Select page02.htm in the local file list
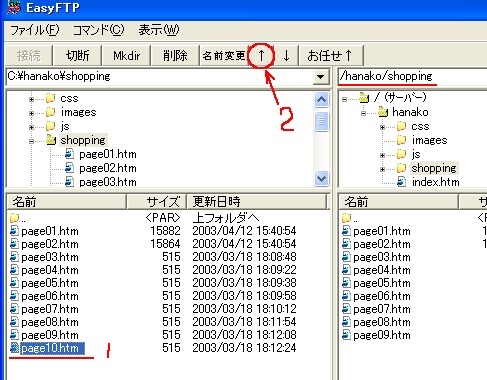Image resolution: width=487 pixels, height=380 pixels. [x=50, y=244]
